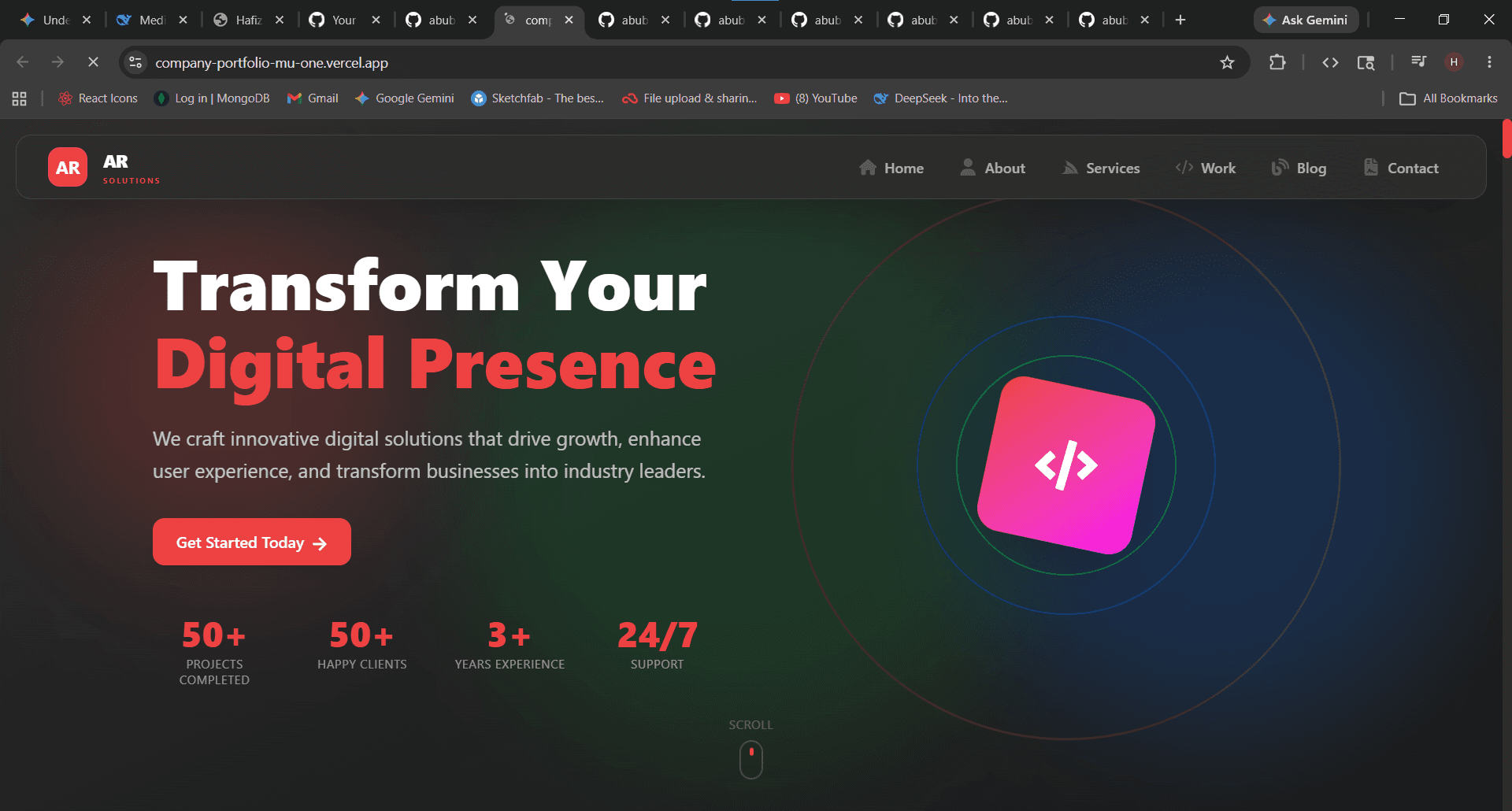The height and width of the screenshot is (811, 1512).
Task: Open the search tabs extension icon
Action: pyautogui.click(x=1366, y=62)
